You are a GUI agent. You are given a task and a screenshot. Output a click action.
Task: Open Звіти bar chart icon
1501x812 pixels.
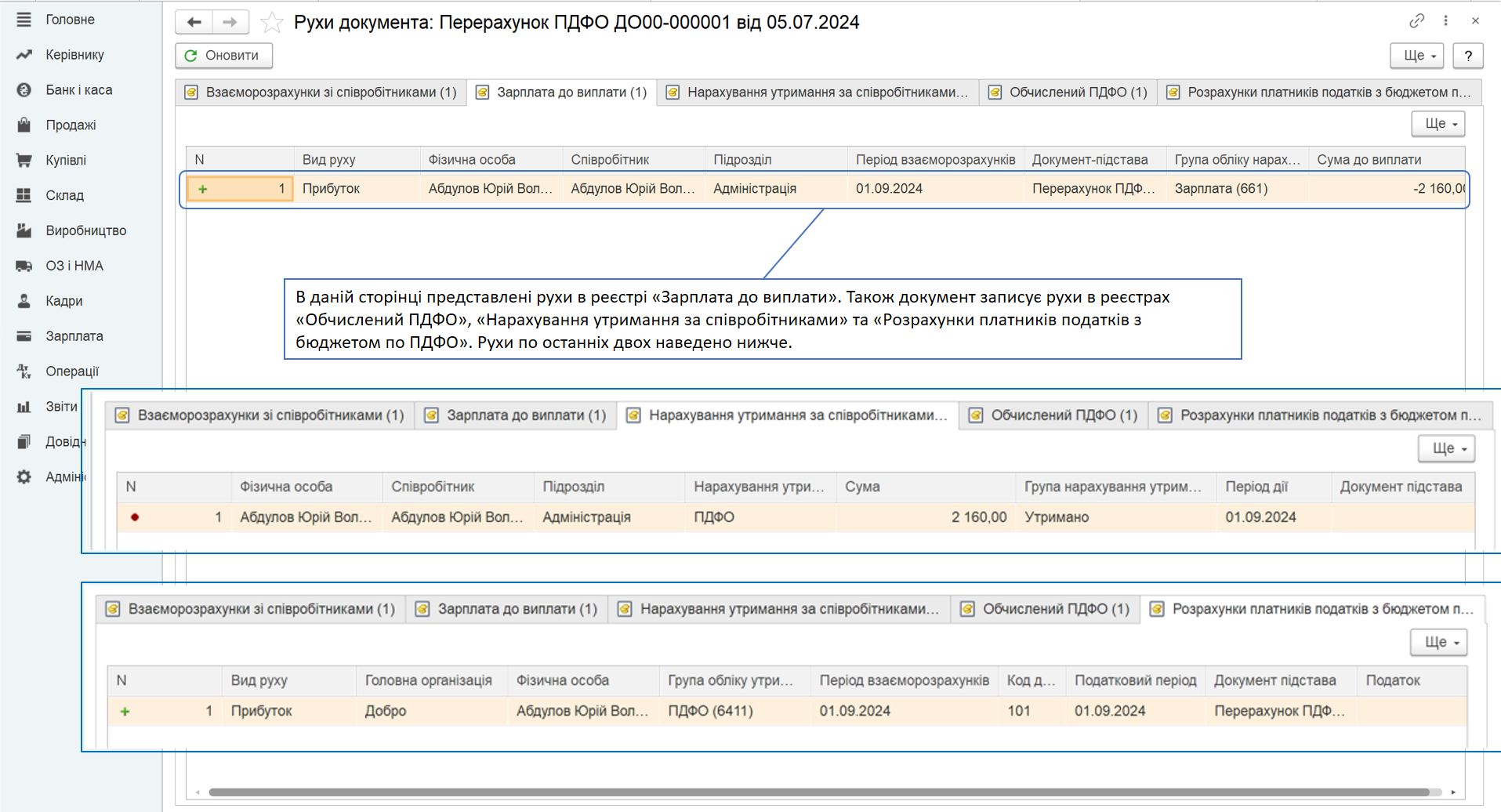[x=24, y=407]
